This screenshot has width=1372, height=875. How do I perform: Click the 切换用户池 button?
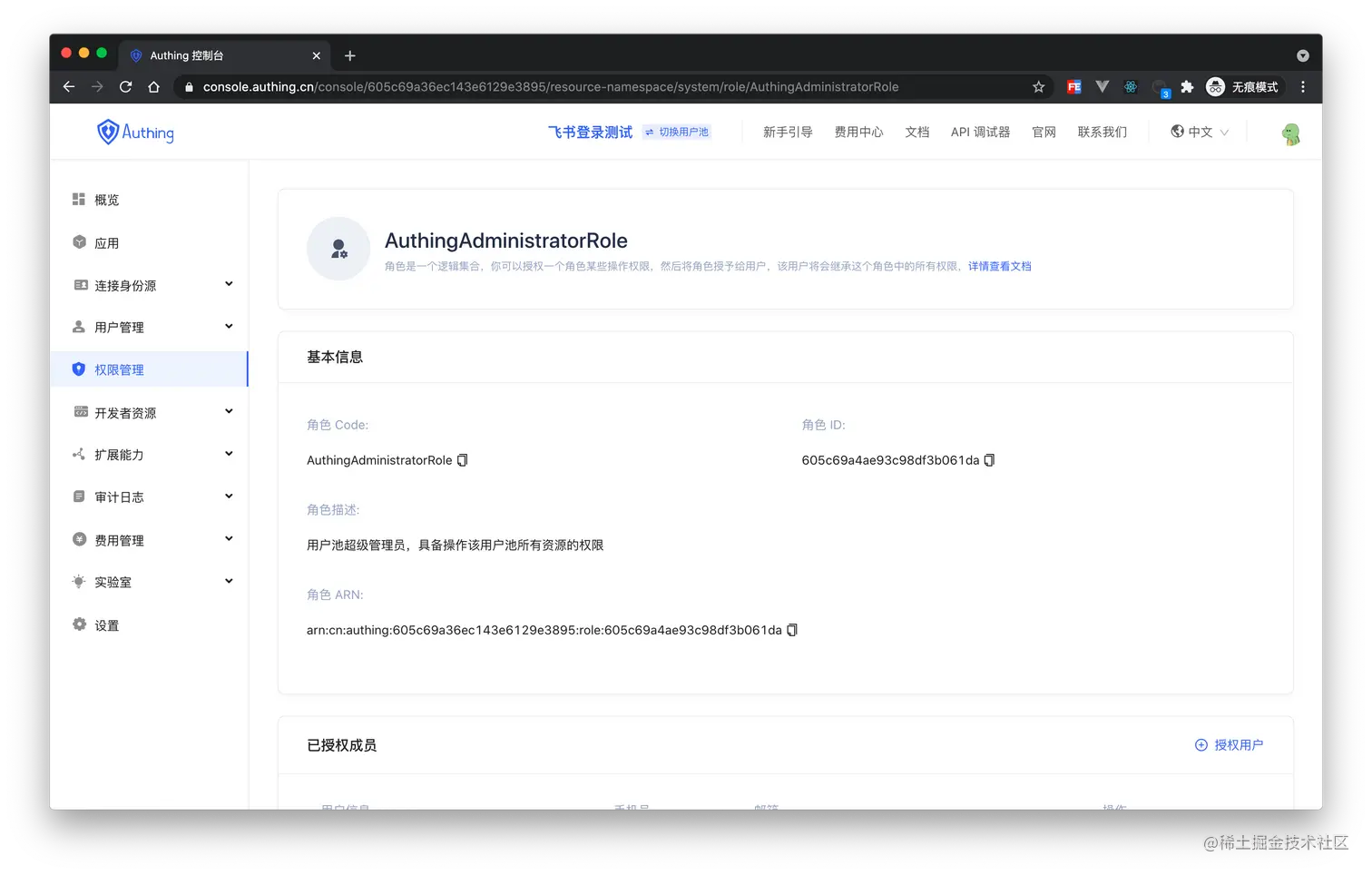point(677,133)
